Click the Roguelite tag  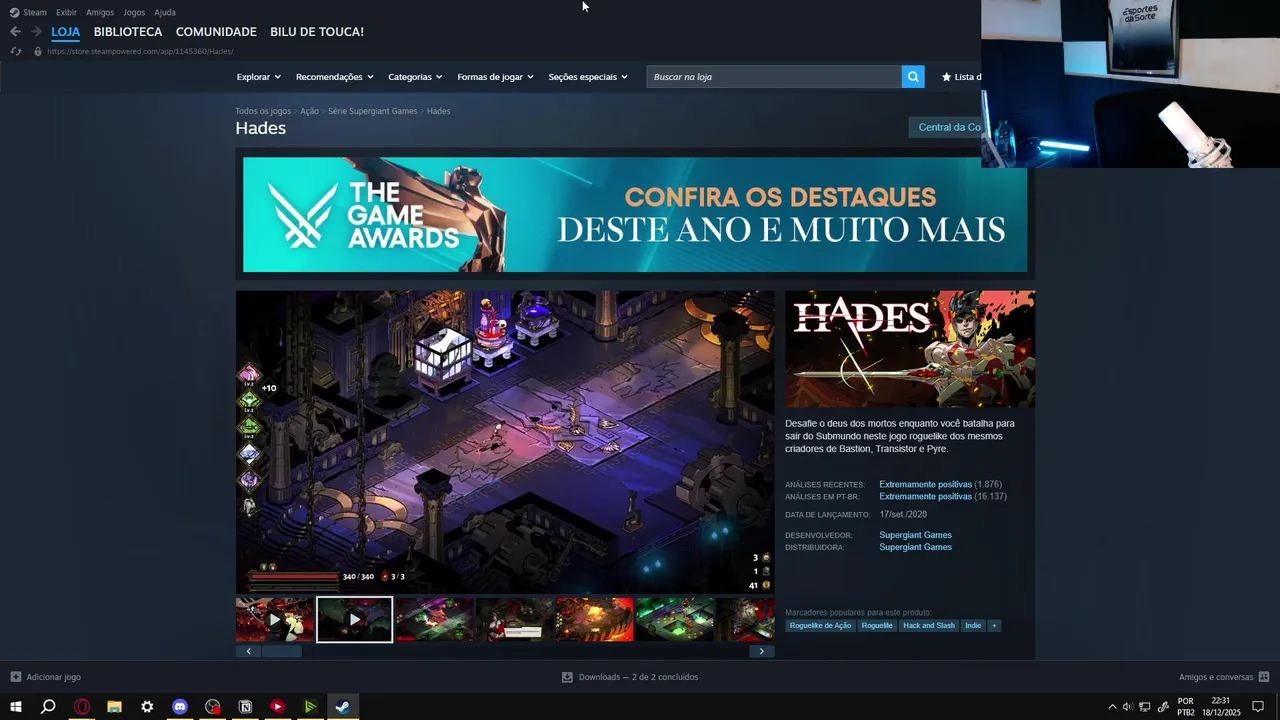[x=877, y=626]
